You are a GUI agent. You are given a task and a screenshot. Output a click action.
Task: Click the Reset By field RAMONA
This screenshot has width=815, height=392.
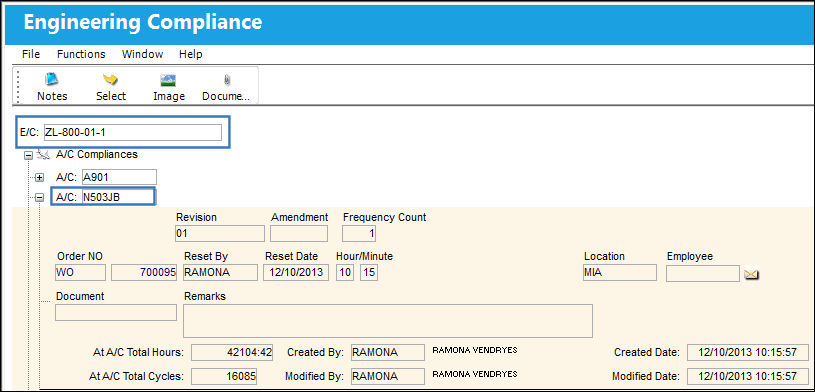220,272
